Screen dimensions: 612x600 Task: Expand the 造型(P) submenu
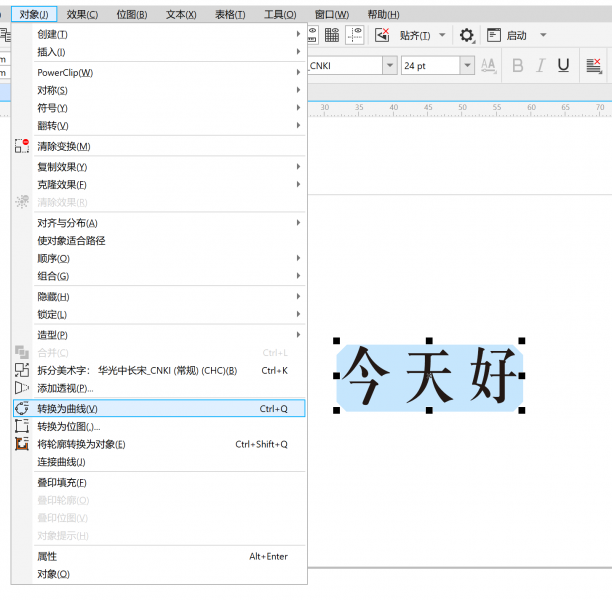coord(169,335)
